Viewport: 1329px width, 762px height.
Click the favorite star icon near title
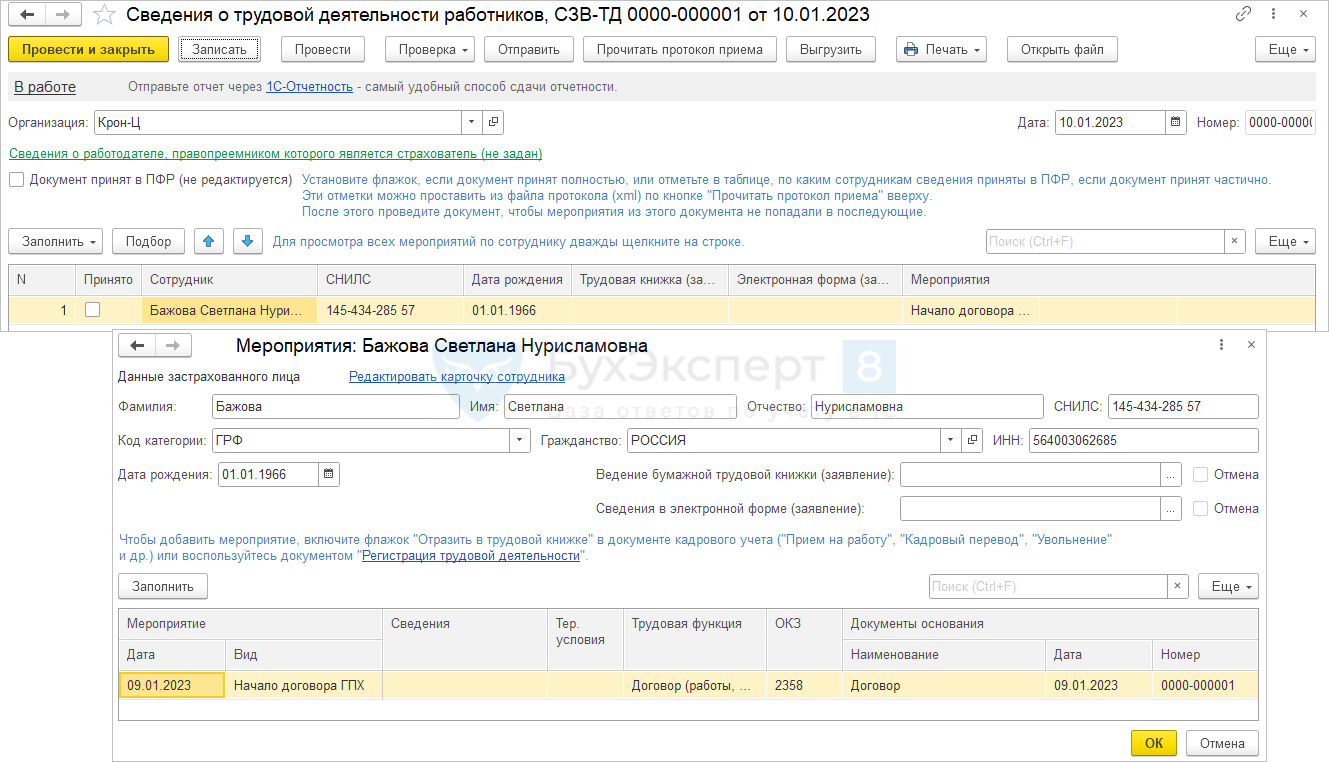tap(103, 15)
